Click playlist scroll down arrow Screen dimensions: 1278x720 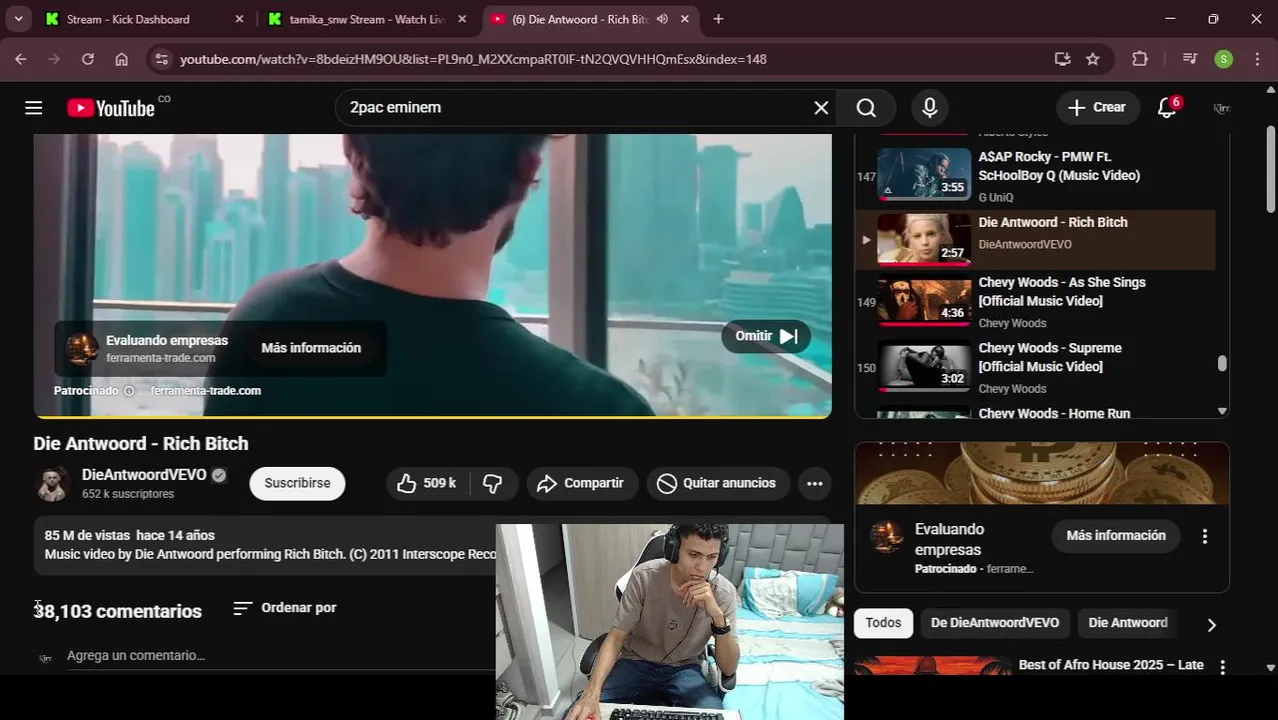(1222, 411)
